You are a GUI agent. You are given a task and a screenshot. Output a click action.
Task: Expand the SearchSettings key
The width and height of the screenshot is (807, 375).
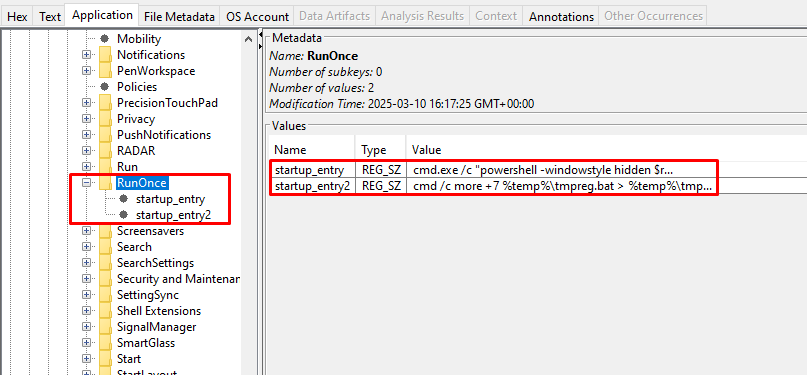point(86,263)
